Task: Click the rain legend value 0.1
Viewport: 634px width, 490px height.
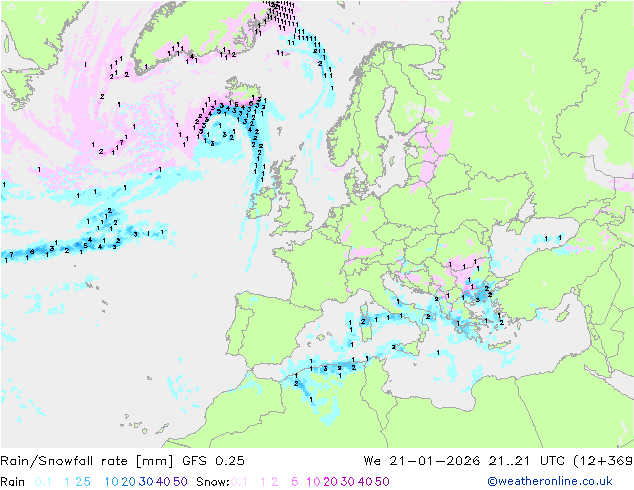Action: (x=43, y=482)
